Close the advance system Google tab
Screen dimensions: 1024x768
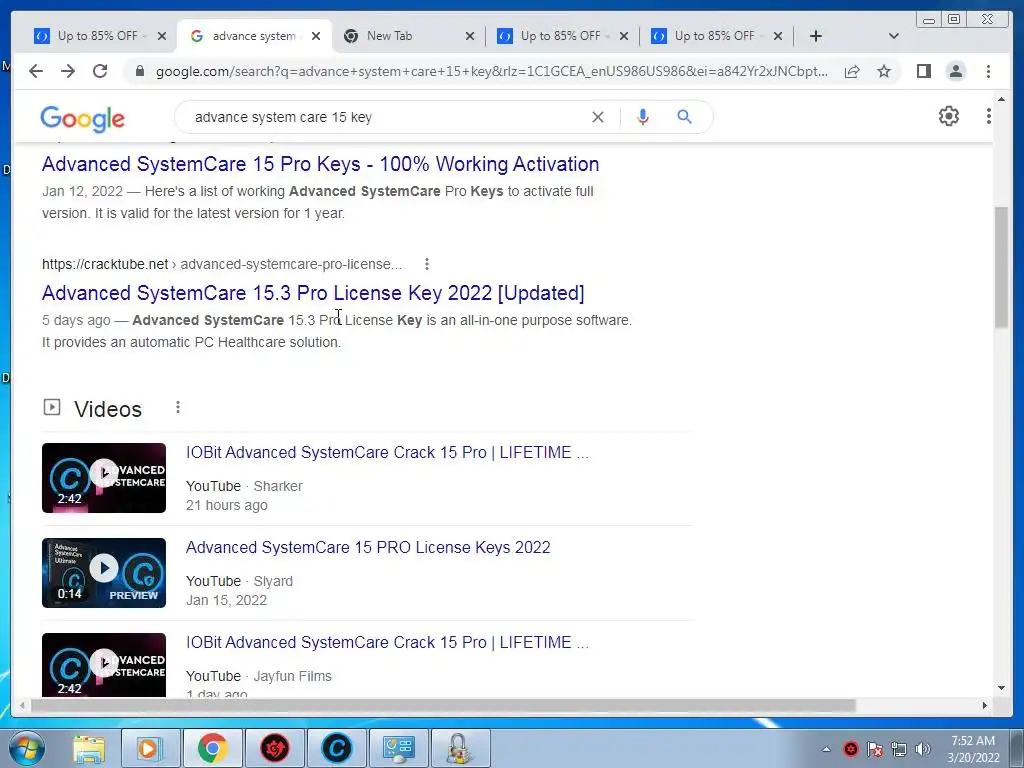tap(316, 36)
